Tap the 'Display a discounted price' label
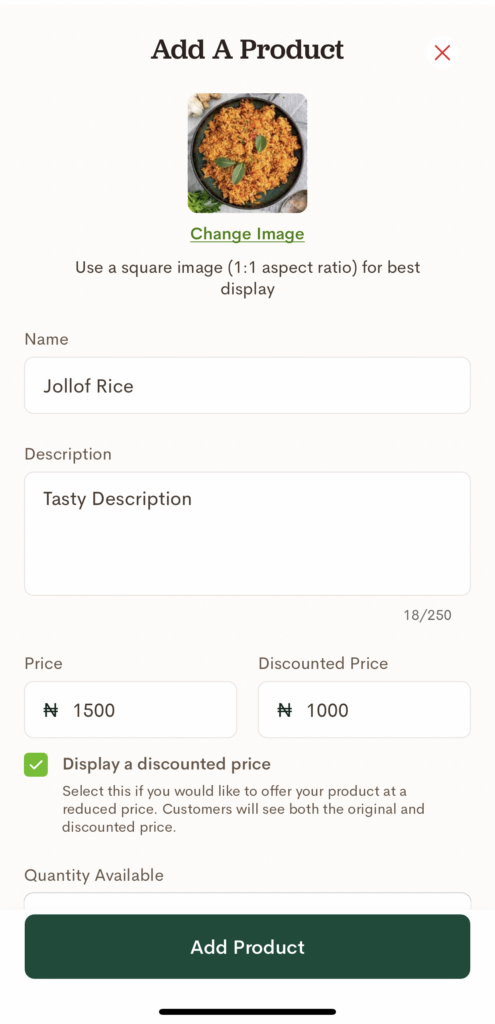The height and width of the screenshot is (1024, 495). click(167, 764)
